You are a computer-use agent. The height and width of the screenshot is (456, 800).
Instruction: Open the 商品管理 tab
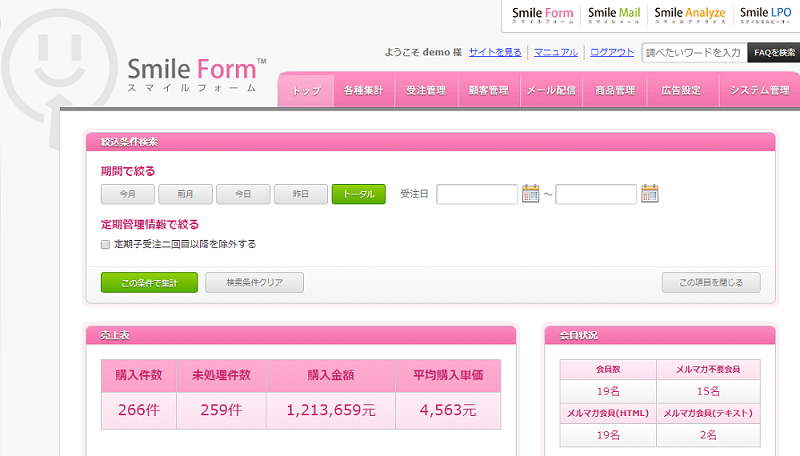[615, 91]
